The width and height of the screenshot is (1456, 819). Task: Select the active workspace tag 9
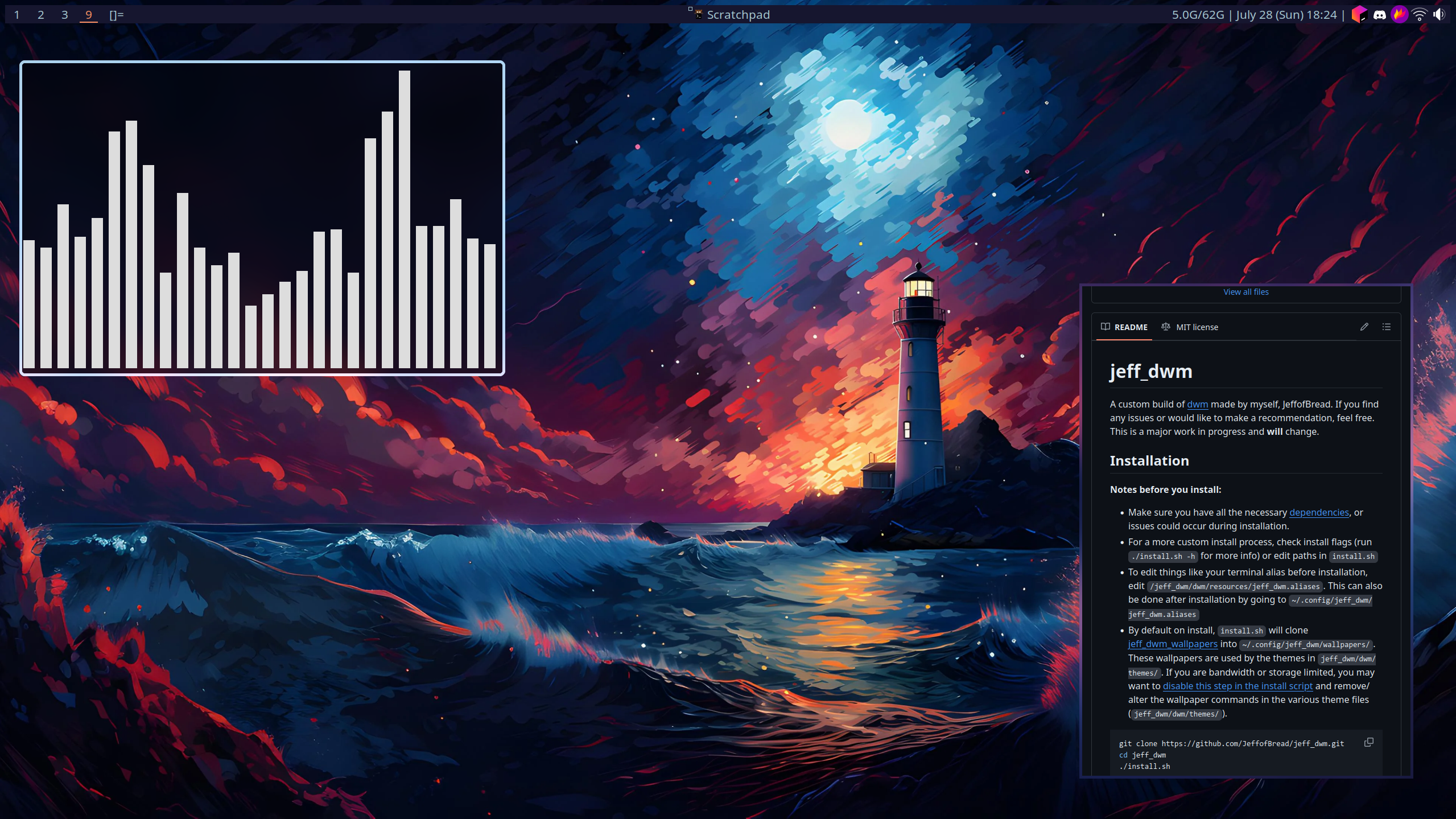pos(89,15)
